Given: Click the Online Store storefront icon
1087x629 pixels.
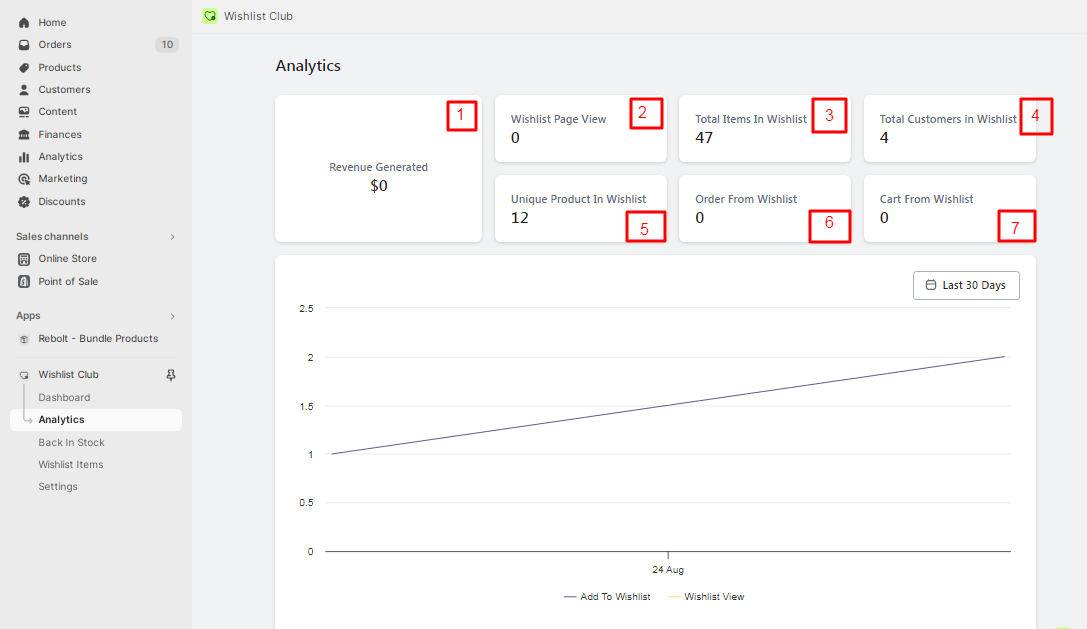Looking at the screenshot, I should tap(24, 259).
